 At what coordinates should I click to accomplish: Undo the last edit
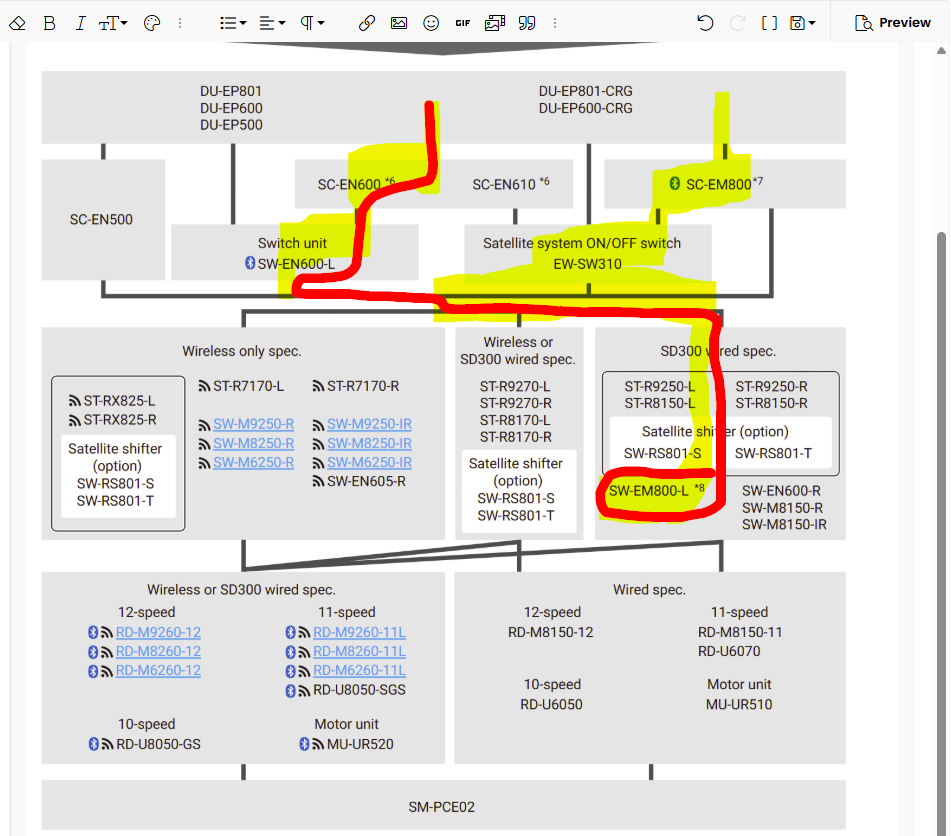(x=705, y=23)
